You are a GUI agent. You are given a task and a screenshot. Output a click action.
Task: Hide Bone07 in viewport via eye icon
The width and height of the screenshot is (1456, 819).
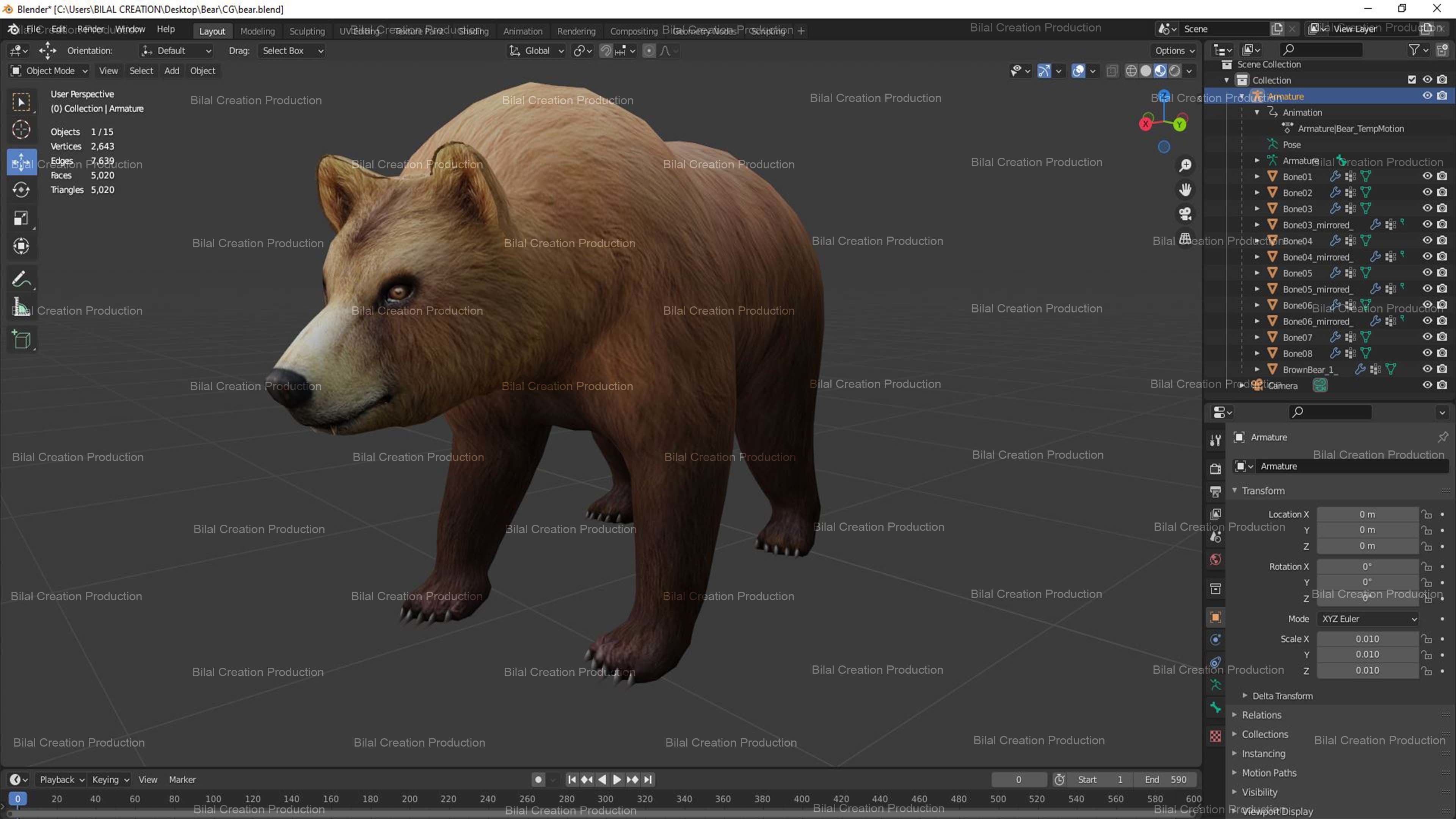pos(1427,337)
